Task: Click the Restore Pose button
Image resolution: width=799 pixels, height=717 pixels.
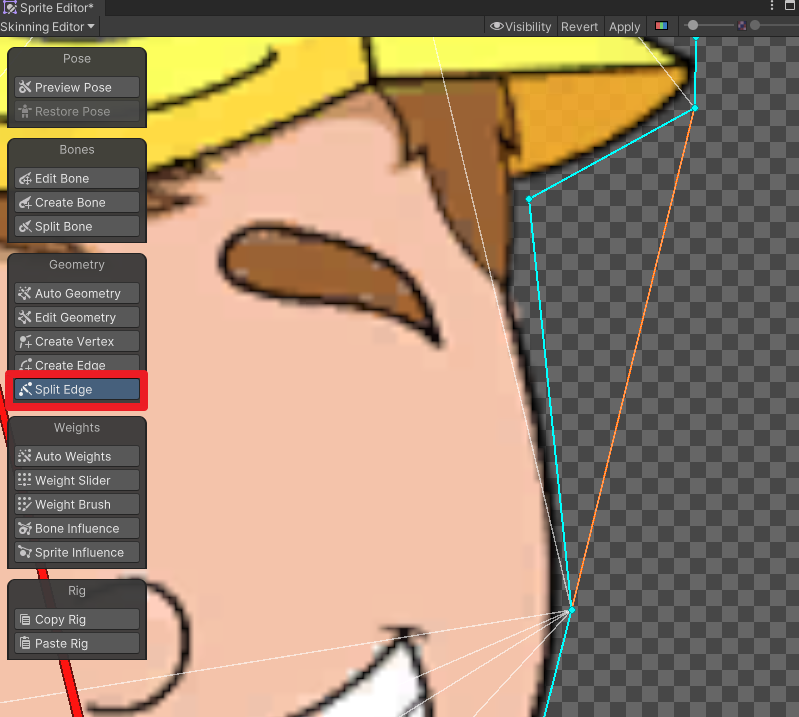Action: [77, 111]
